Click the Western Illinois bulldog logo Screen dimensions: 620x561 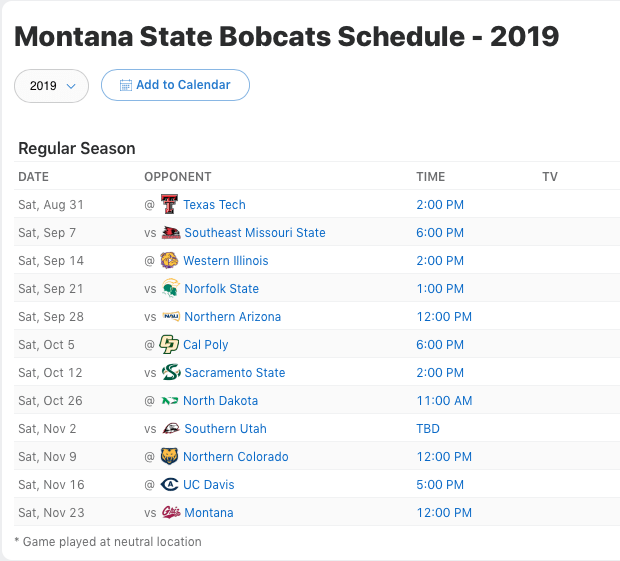(x=169, y=260)
